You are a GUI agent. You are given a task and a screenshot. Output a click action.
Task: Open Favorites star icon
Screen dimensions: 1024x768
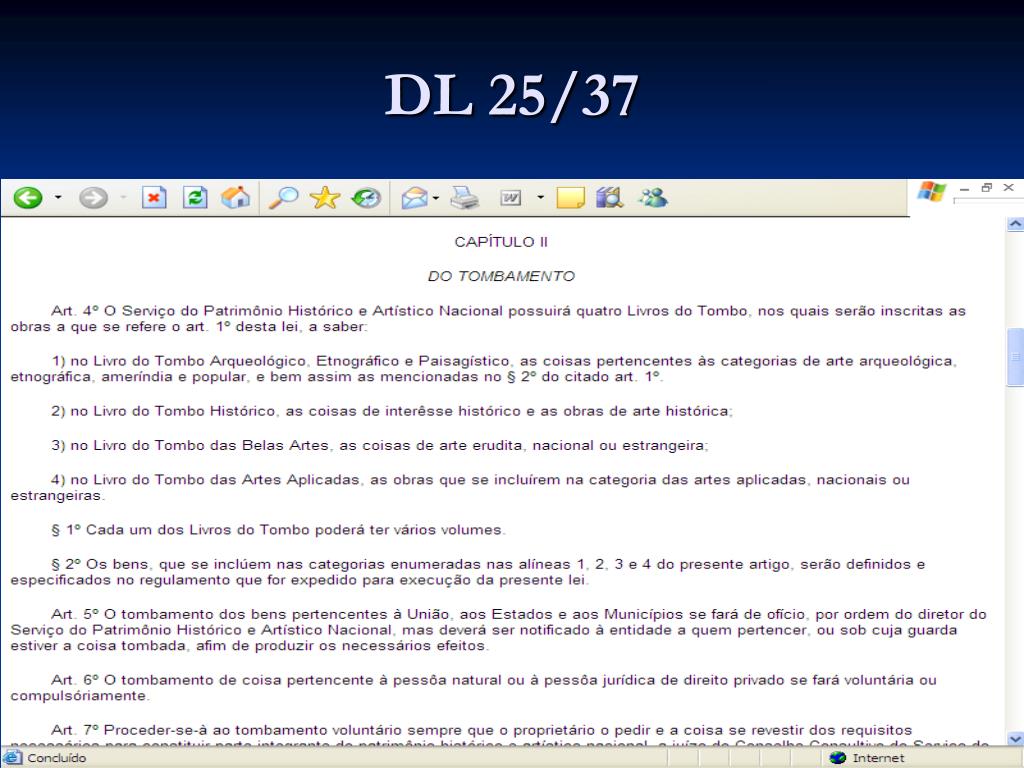pos(325,197)
